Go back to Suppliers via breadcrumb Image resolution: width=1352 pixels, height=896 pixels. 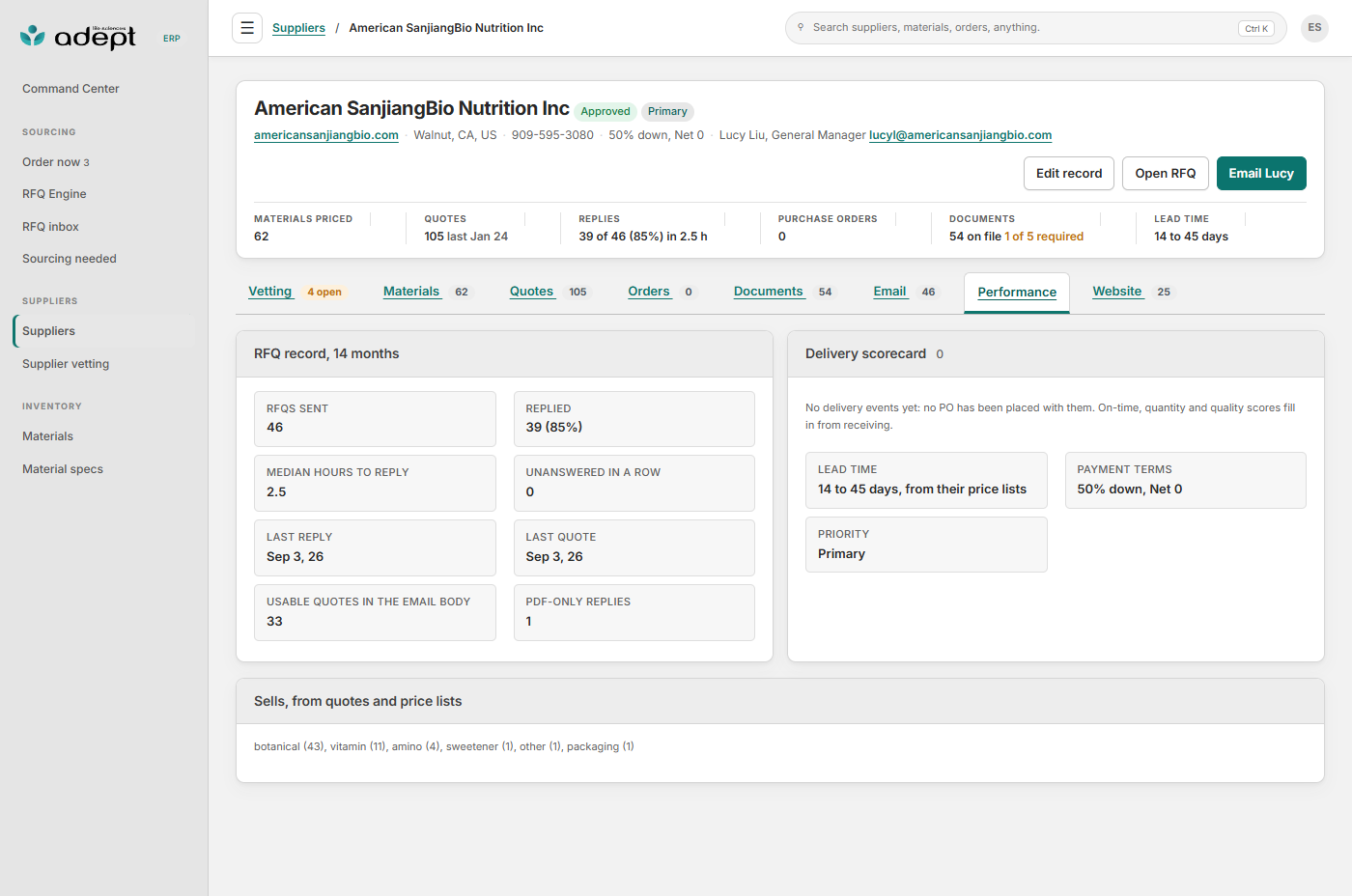tap(298, 28)
